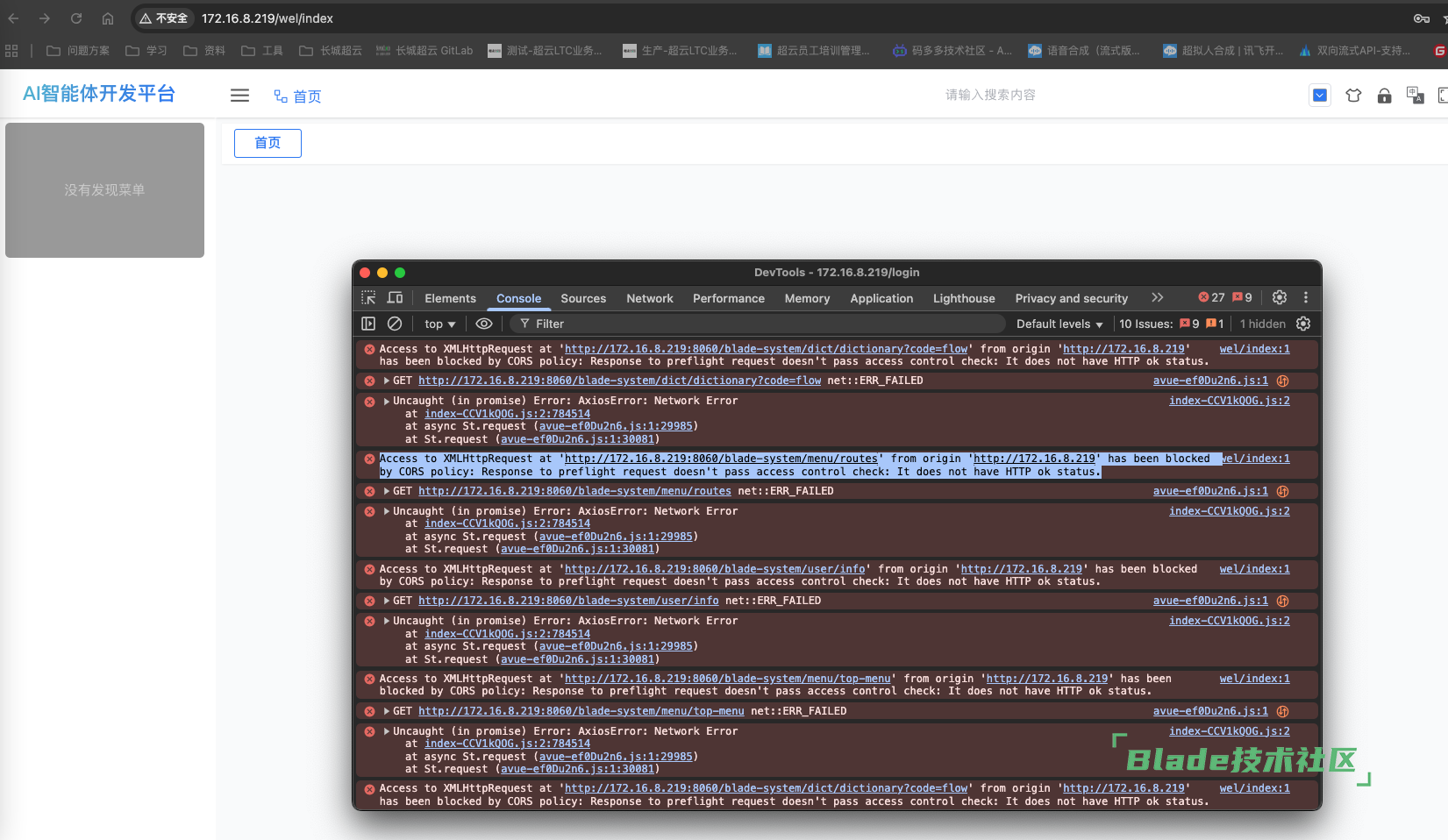Image resolution: width=1448 pixels, height=840 pixels.
Task: Open DevTools settings gear in tab bar
Action: tap(1280, 297)
